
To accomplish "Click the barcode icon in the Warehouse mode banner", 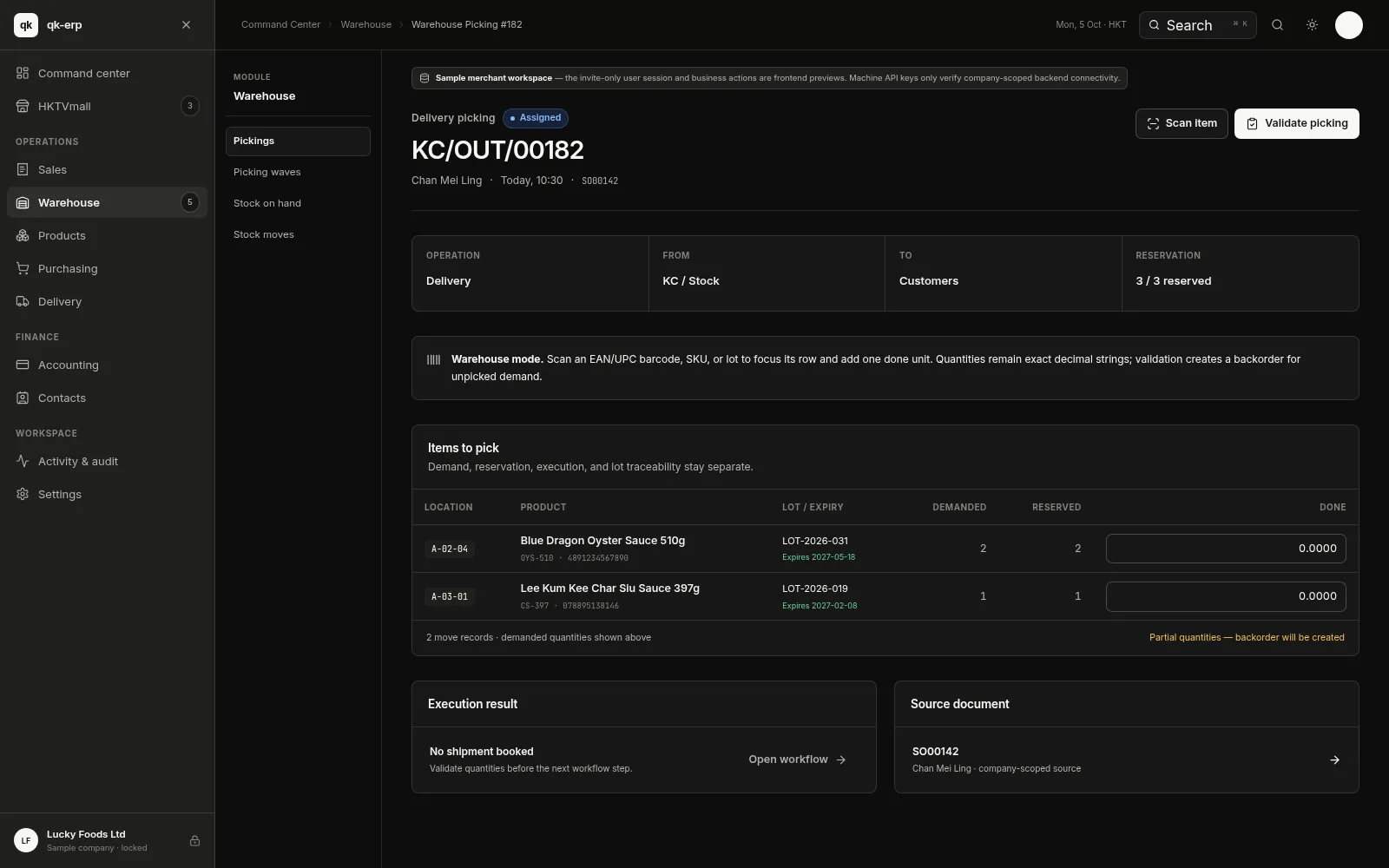I will [434, 359].
